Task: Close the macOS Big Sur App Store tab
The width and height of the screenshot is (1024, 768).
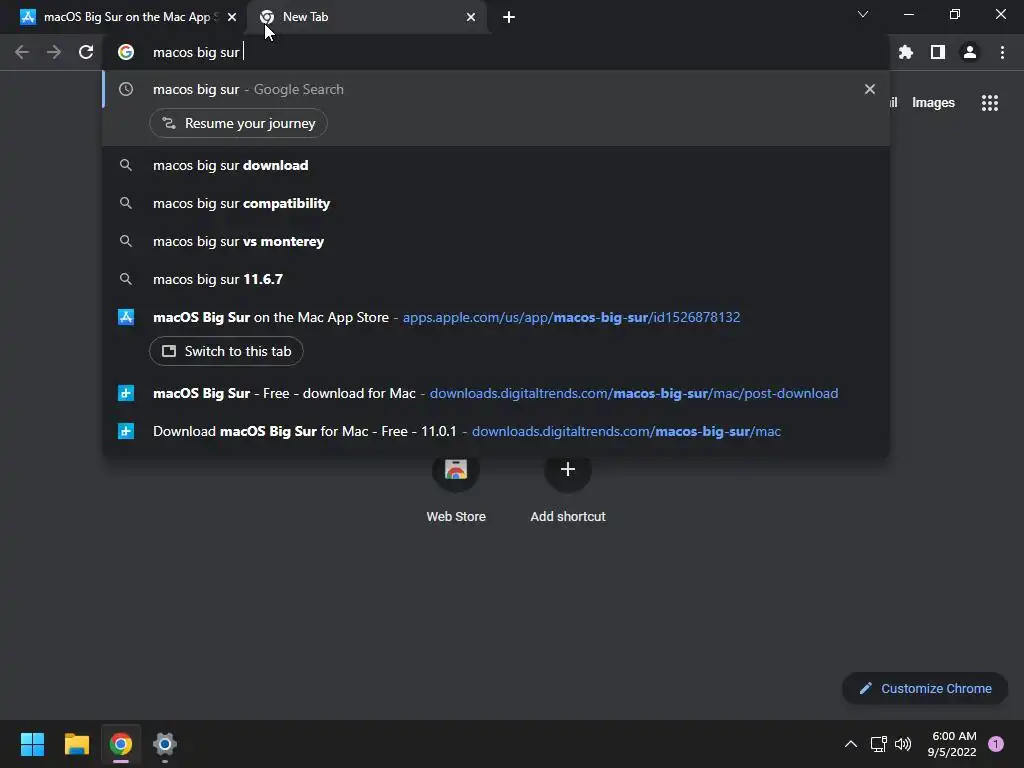Action: point(231,17)
